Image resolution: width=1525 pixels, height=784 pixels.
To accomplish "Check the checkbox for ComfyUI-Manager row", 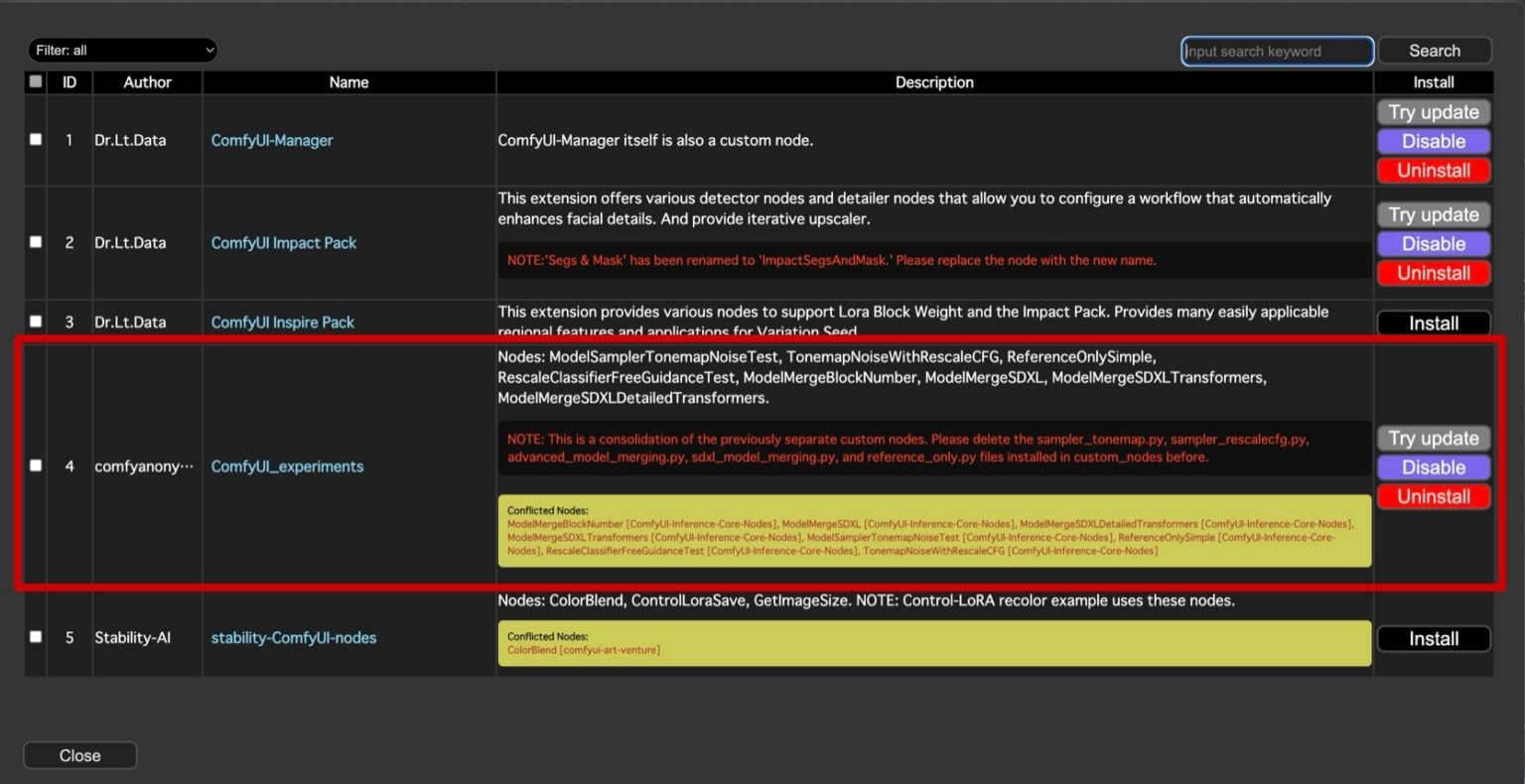I will point(35,139).
